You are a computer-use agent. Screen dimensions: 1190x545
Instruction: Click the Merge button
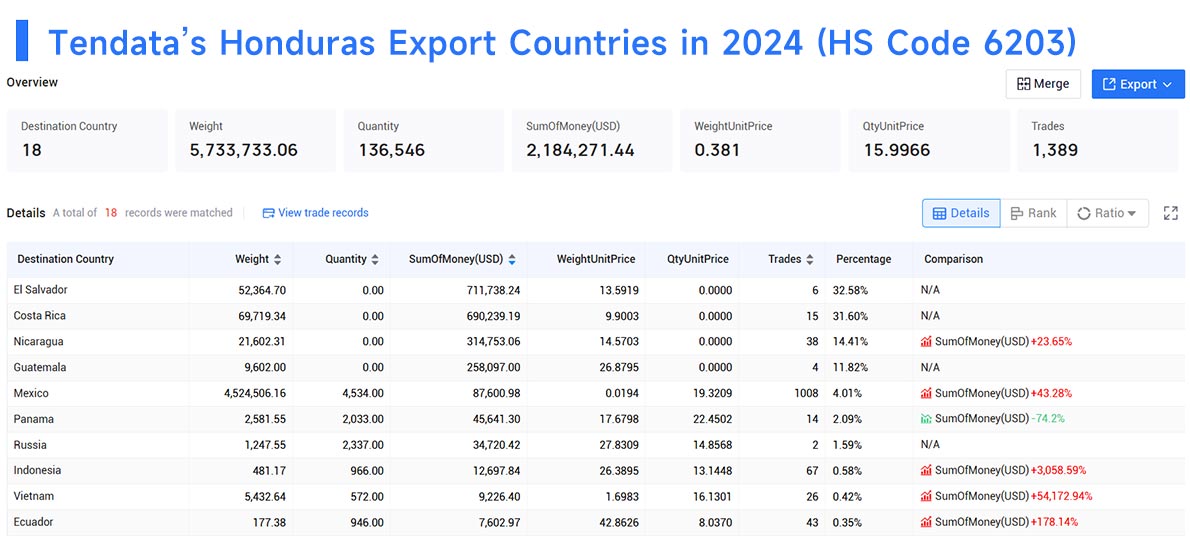coord(1043,84)
